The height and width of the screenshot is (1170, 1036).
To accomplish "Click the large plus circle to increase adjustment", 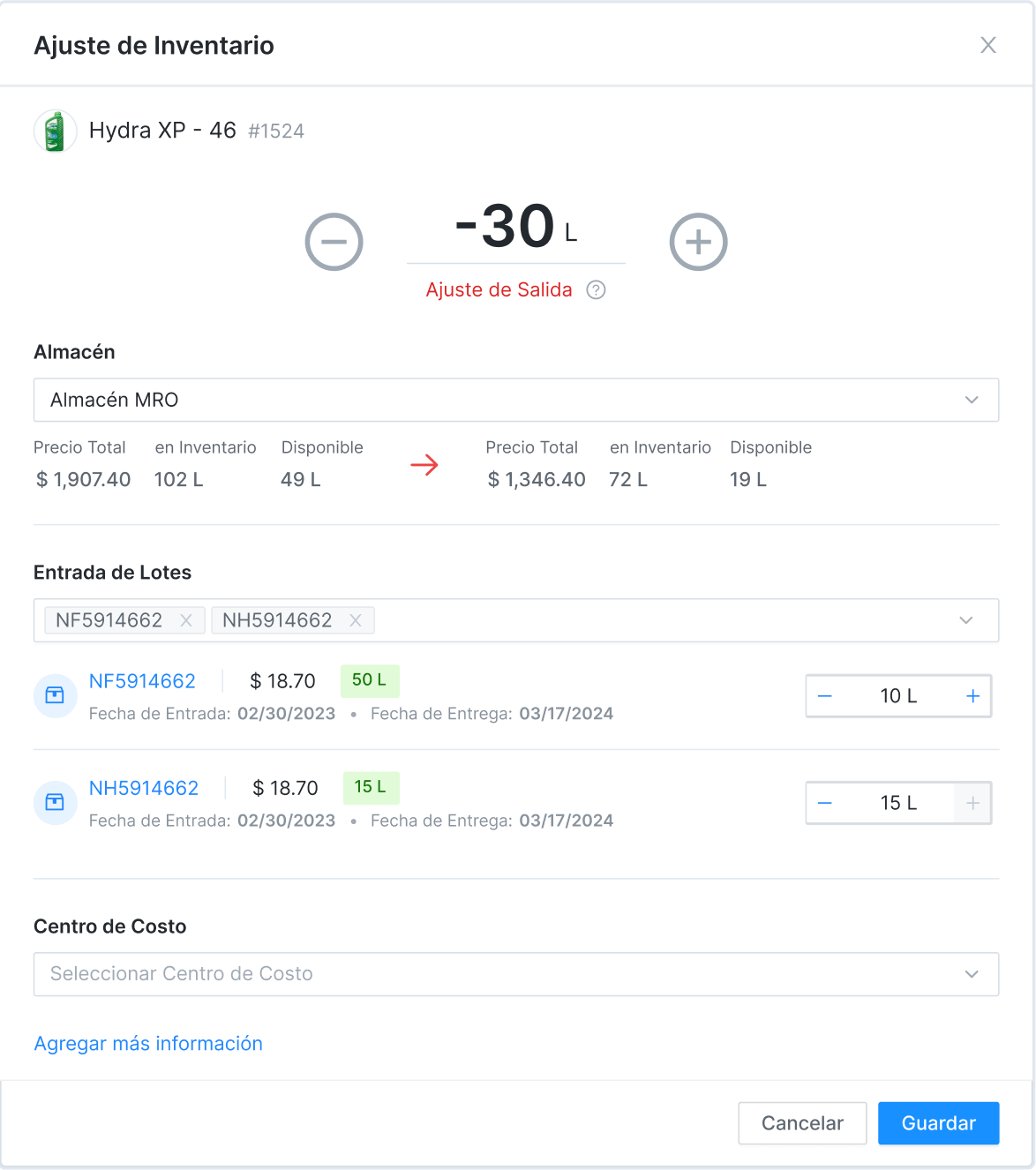I will point(698,242).
